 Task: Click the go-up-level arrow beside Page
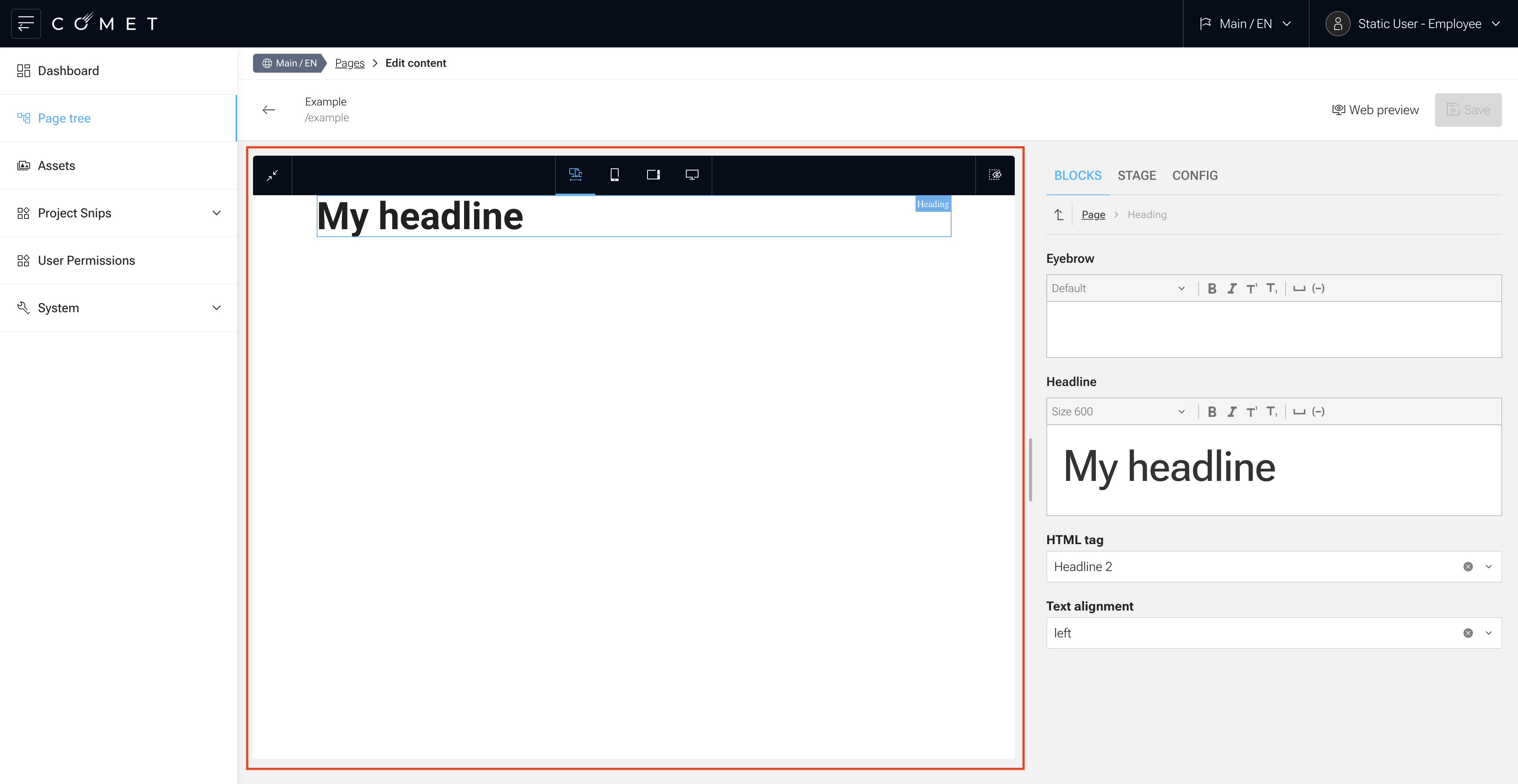pyautogui.click(x=1059, y=215)
